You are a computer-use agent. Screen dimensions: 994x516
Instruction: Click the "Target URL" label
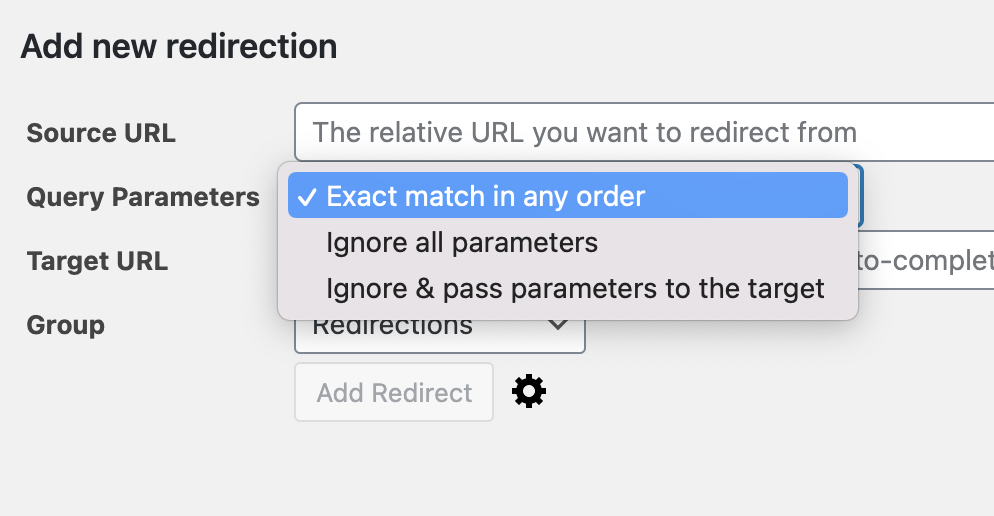[x=97, y=261]
